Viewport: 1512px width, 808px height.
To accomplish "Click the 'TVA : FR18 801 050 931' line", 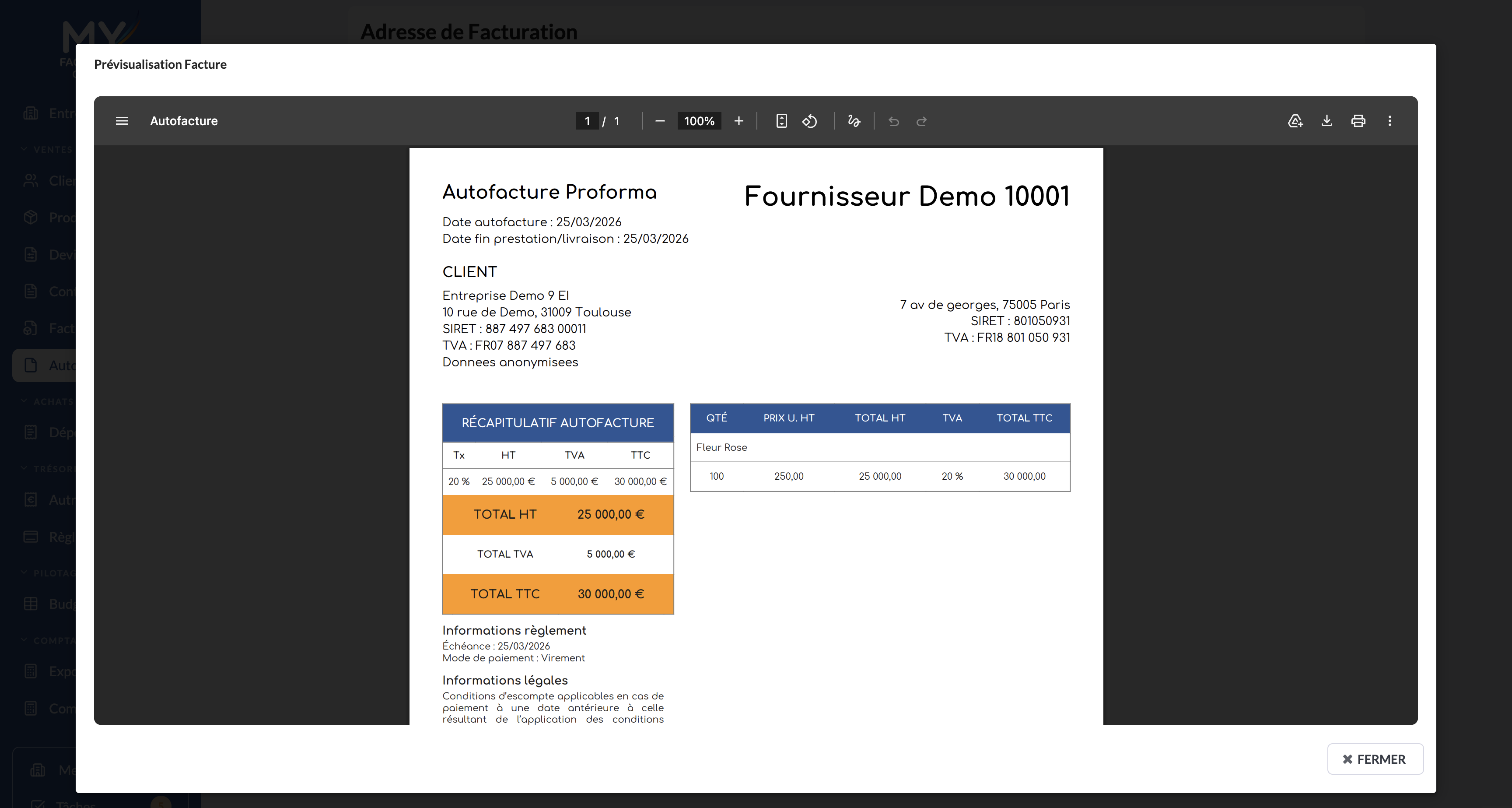I will coord(1007,337).
